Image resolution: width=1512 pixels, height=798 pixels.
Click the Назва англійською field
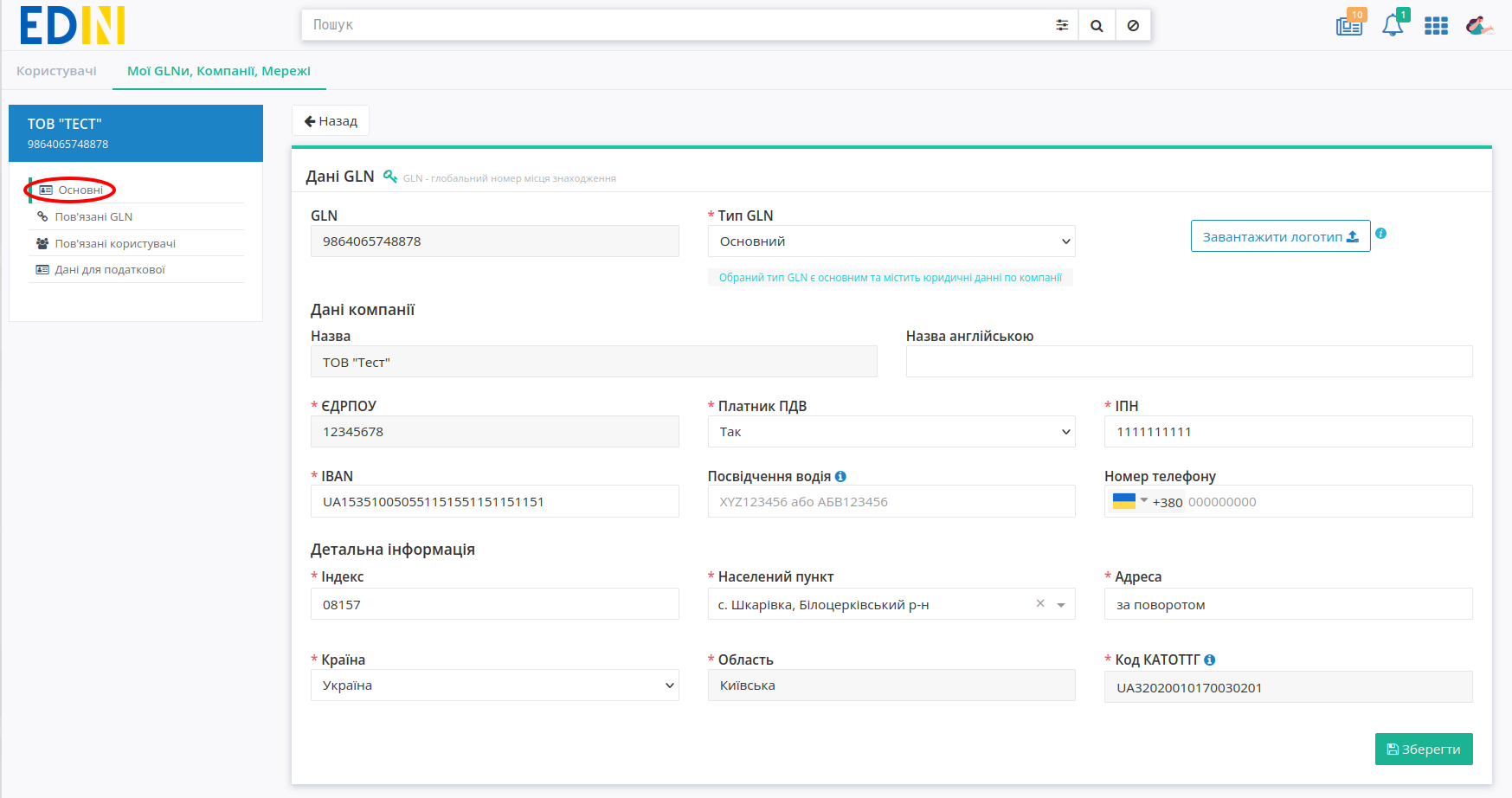click(x=1189, y=362)
